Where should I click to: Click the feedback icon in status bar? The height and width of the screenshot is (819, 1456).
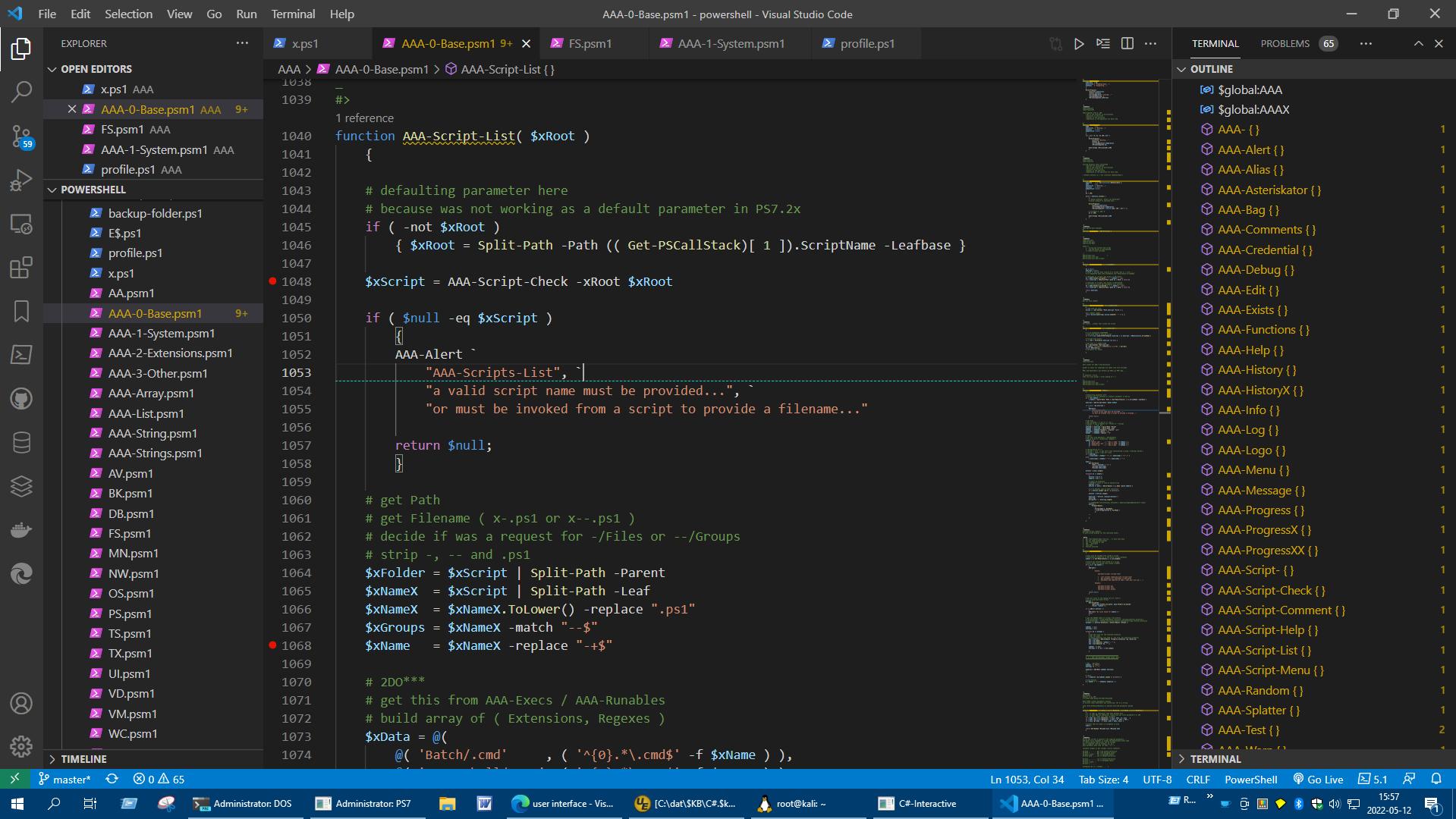coord(1409,780)
